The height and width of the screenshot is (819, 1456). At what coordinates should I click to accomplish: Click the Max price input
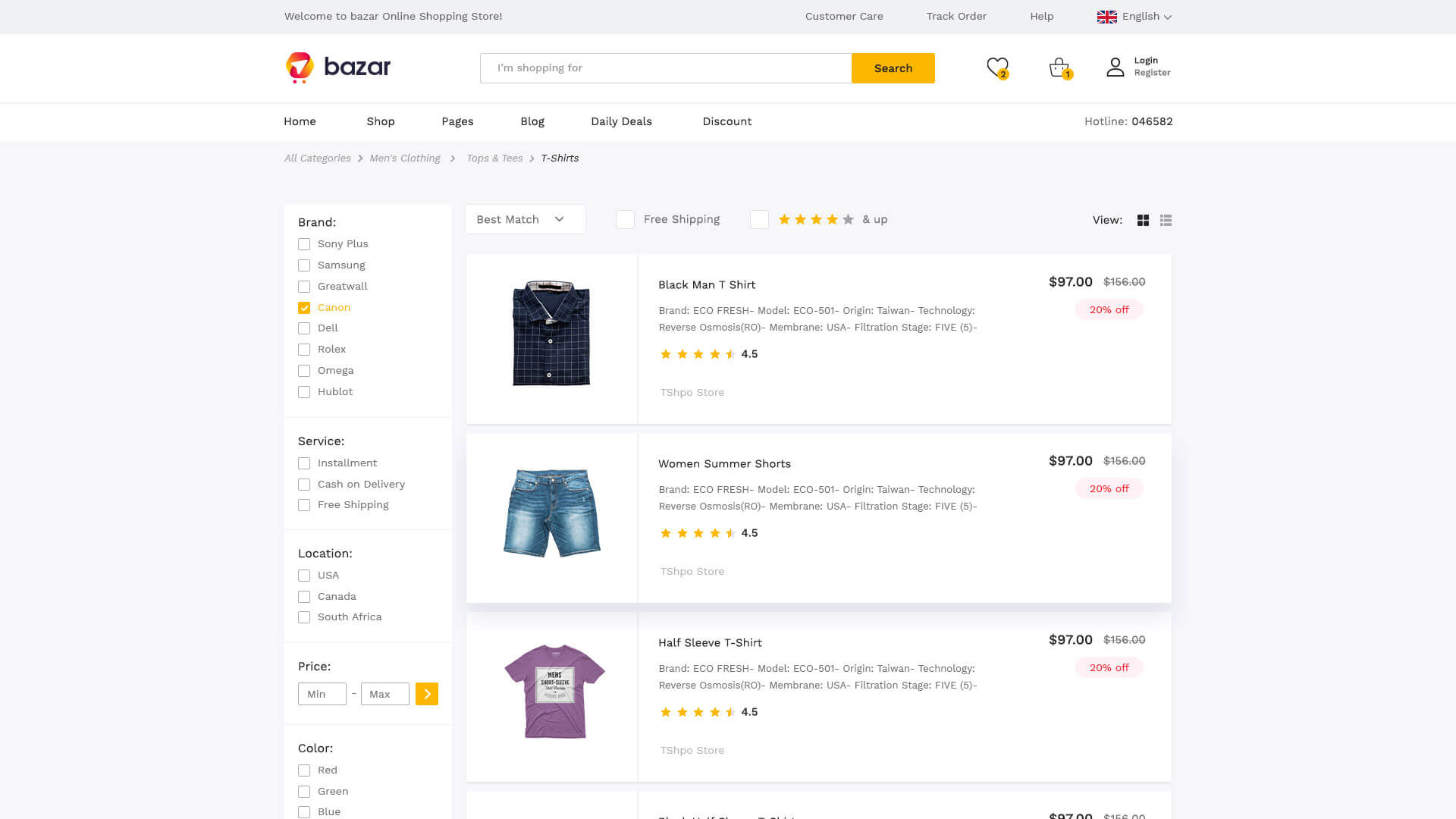click(x=385, y=694)
